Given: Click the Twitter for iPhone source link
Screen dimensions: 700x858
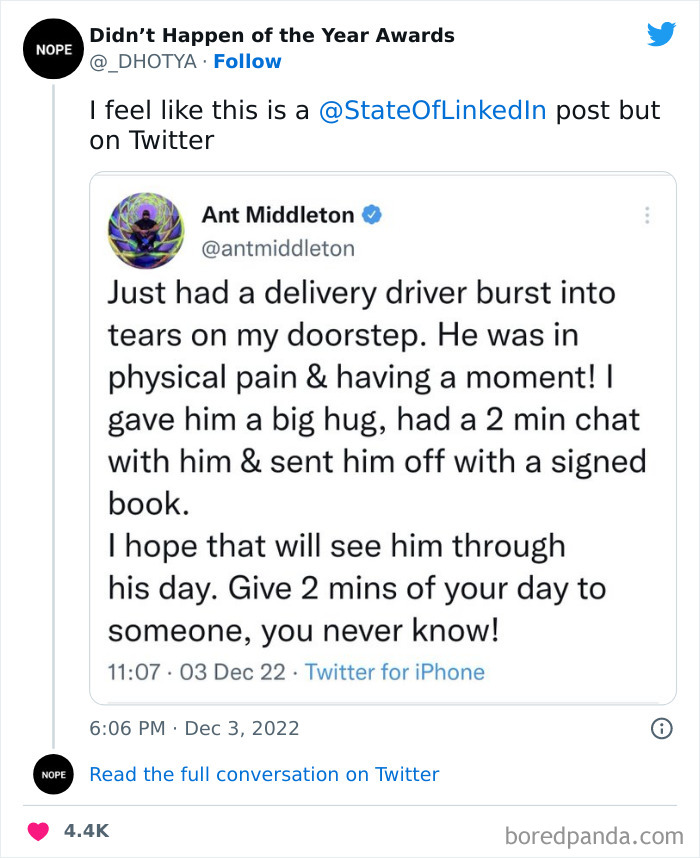Looking at the screenshot, I should pyautogui.click(x=395, y=672).
